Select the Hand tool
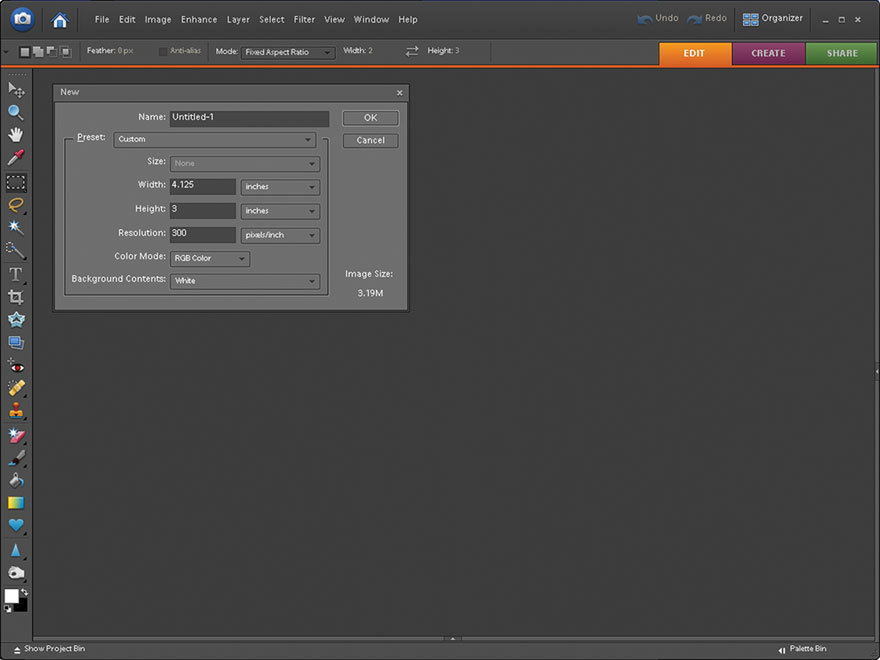Screen dimensions: 880x660 click(16, 135)
